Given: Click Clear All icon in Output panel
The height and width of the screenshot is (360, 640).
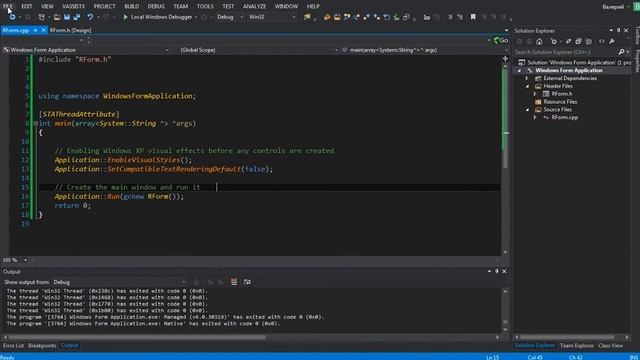Looking at the screenshot, I should 234,282.
